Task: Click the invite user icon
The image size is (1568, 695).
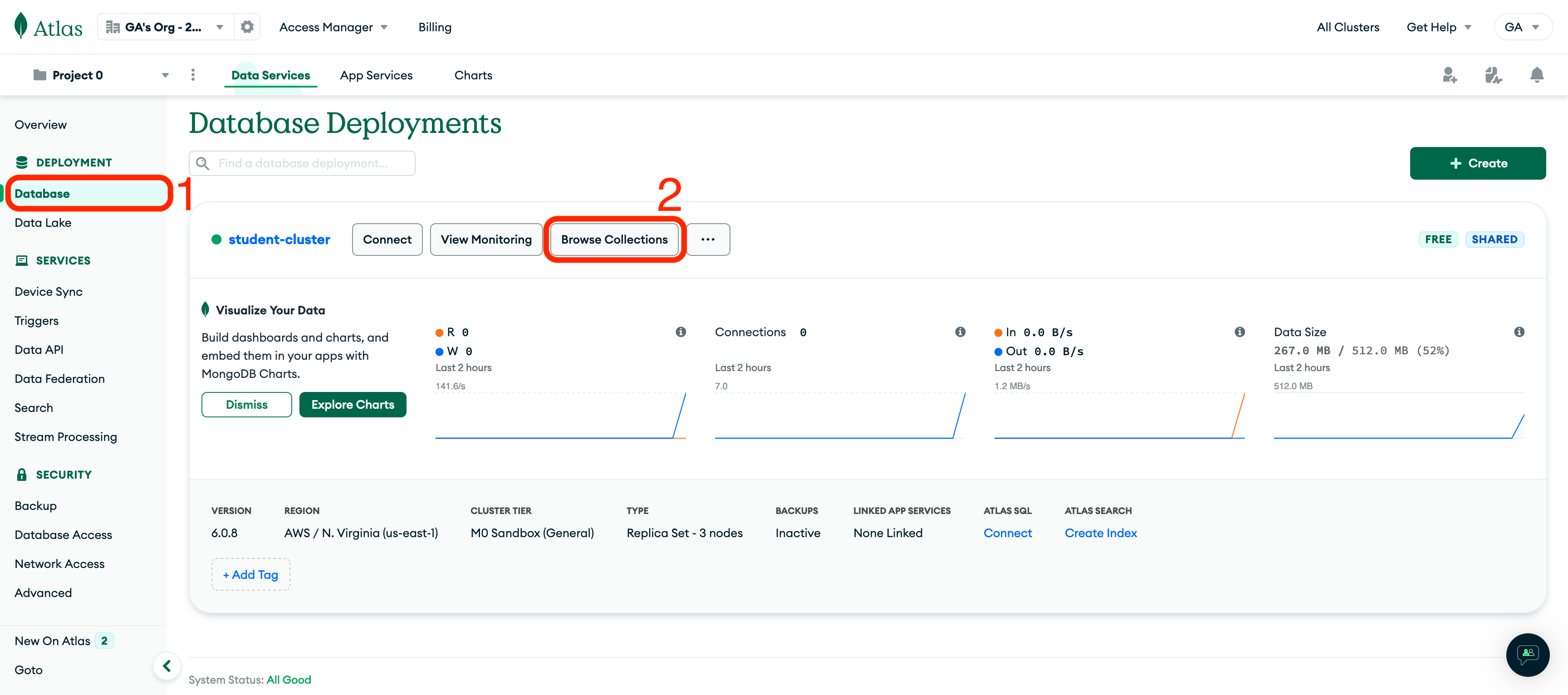Action: (x=1449, y=75)
